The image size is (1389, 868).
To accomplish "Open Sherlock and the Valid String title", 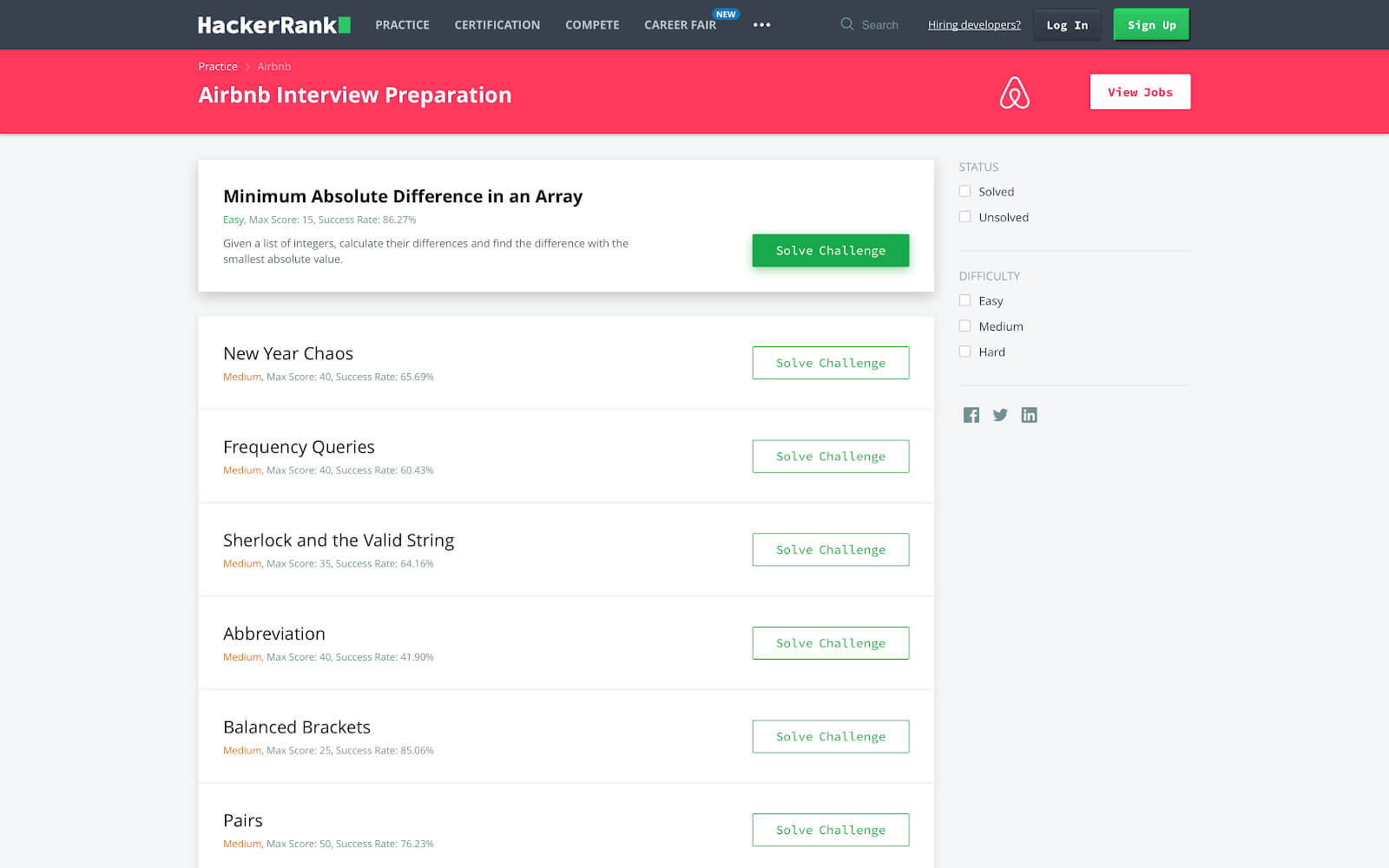I will pyautogui.click(x=339, y=540).
